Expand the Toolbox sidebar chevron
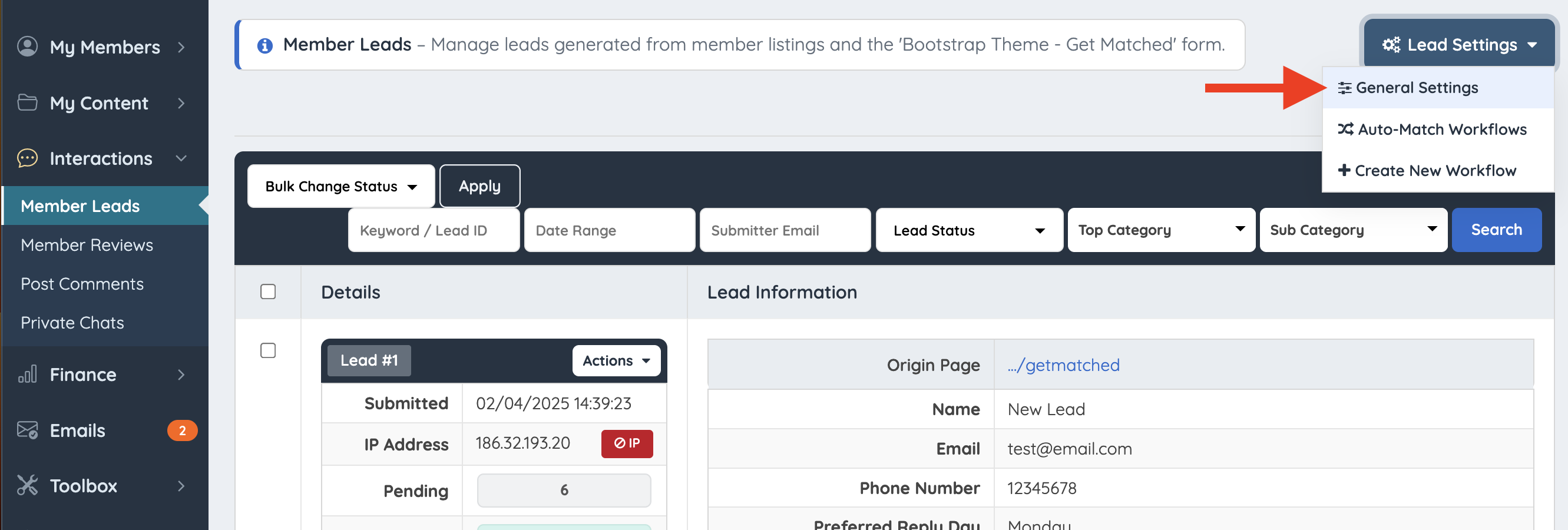Screen dimensions: 1568x530 coord(181,486)
